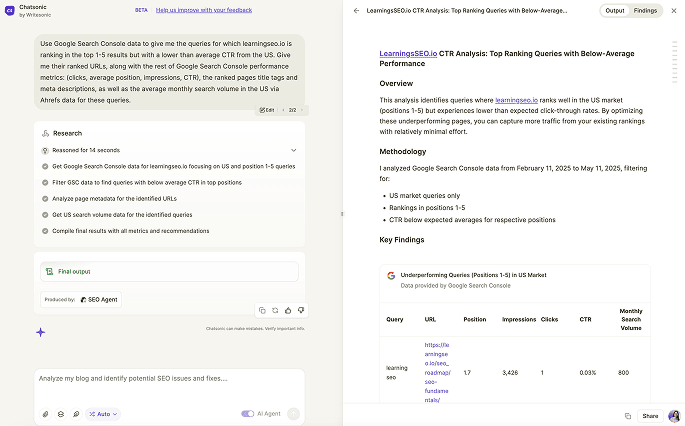The width and height of the screenshot is (685, 426).
Task: Regenerate the response with the refresh icon
Action: point(275,310)
